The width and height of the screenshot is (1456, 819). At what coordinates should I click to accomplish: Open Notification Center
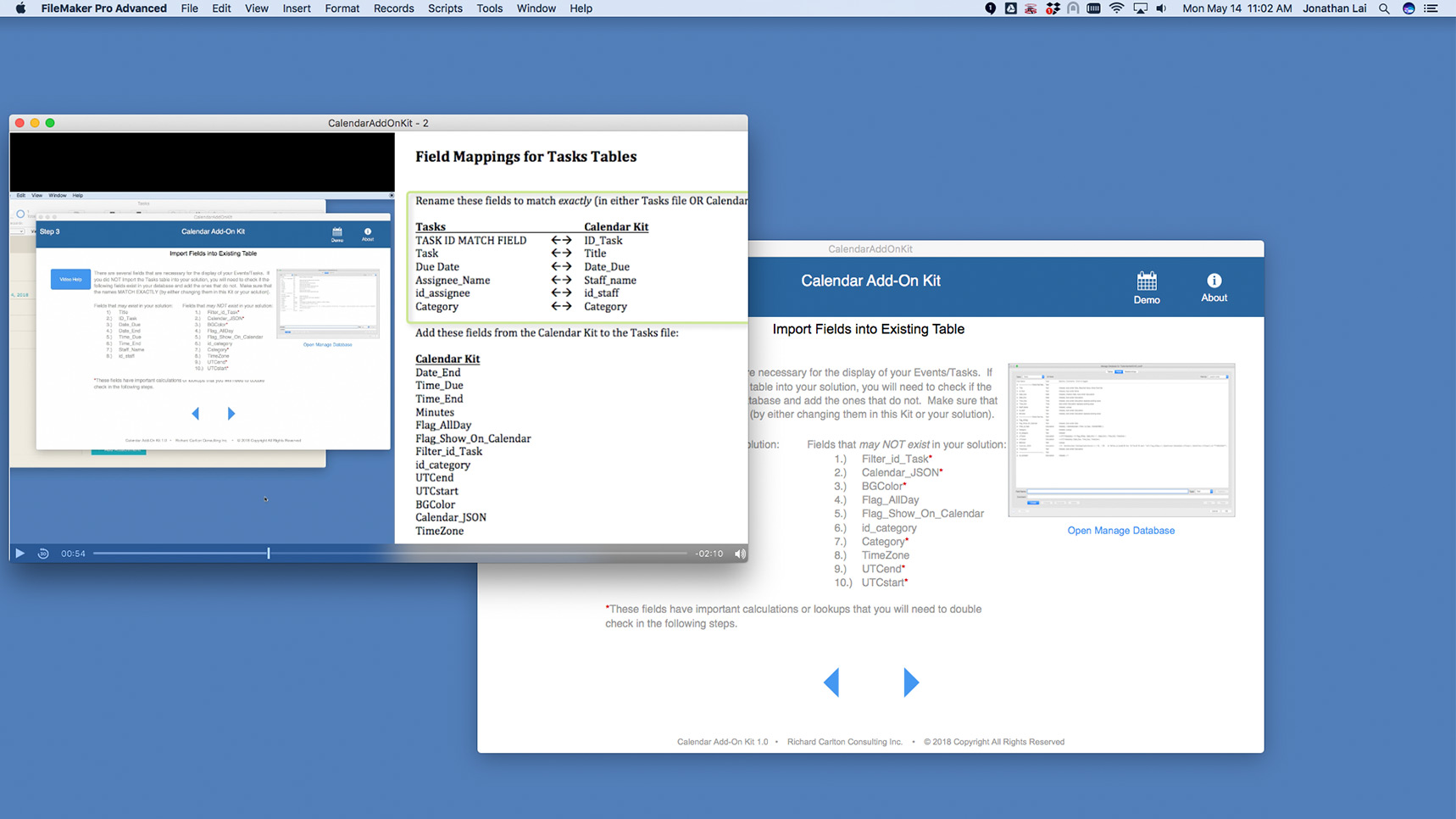coord(1431,8)
